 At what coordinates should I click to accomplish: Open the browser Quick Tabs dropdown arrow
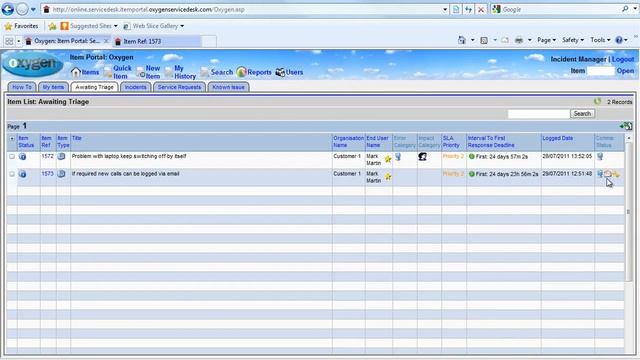(18, 41)
